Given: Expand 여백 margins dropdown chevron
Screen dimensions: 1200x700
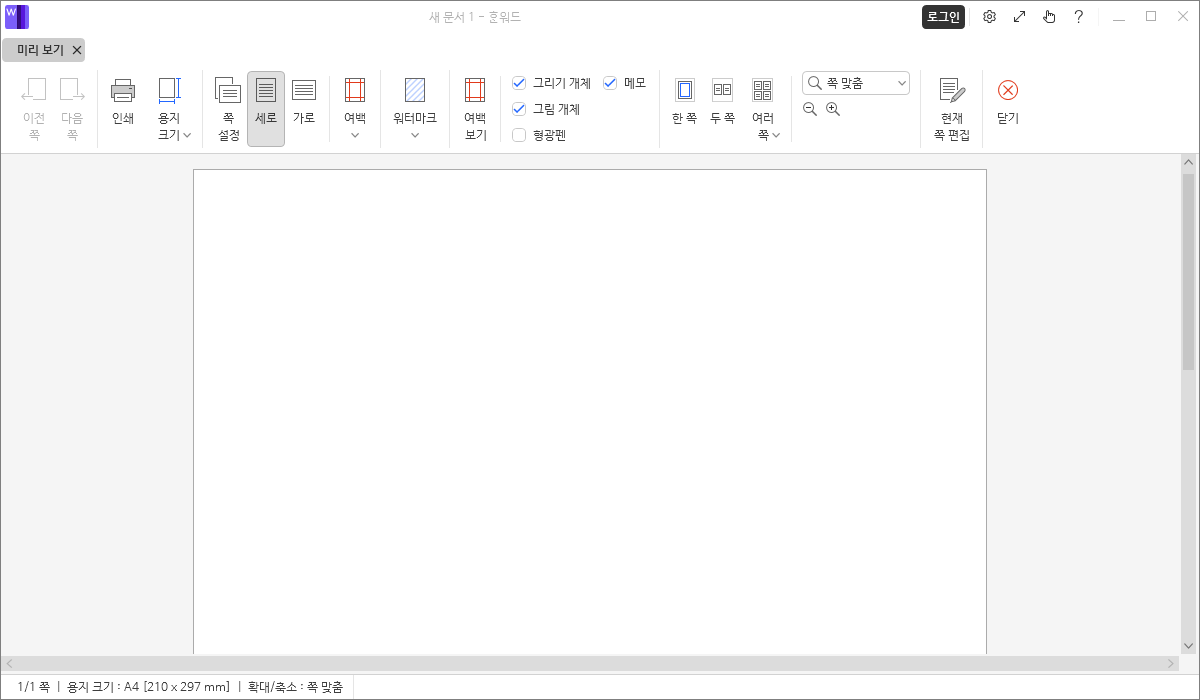Looking at the screenshot, I should coord(355,135).
